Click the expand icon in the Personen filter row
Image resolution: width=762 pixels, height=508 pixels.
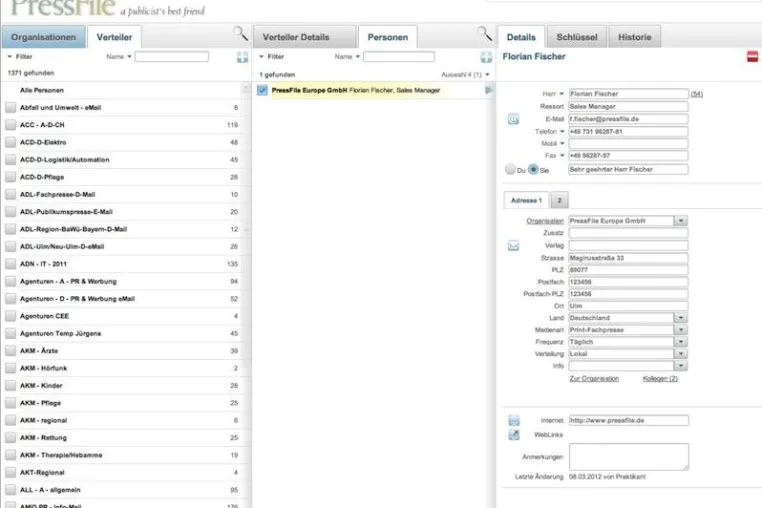tap(486, 57)
